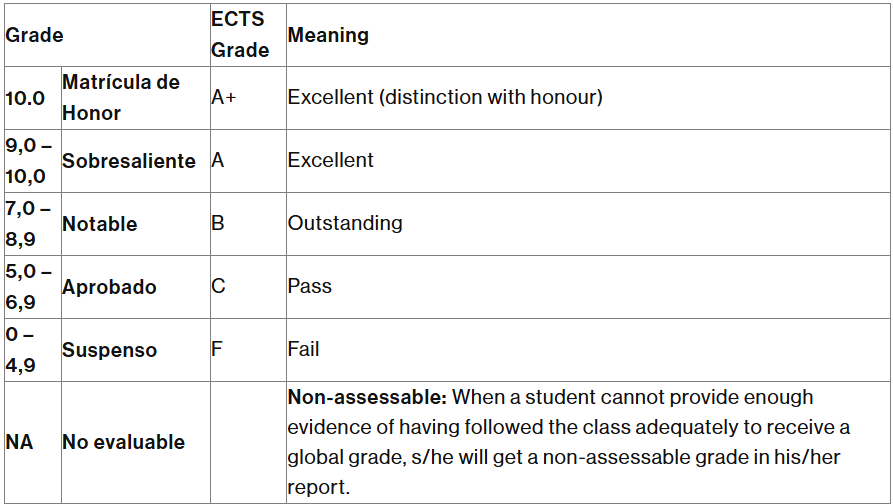Click the Outstanding meaning cell
This screenshot has width=893, height=504.
pos(345,223)
